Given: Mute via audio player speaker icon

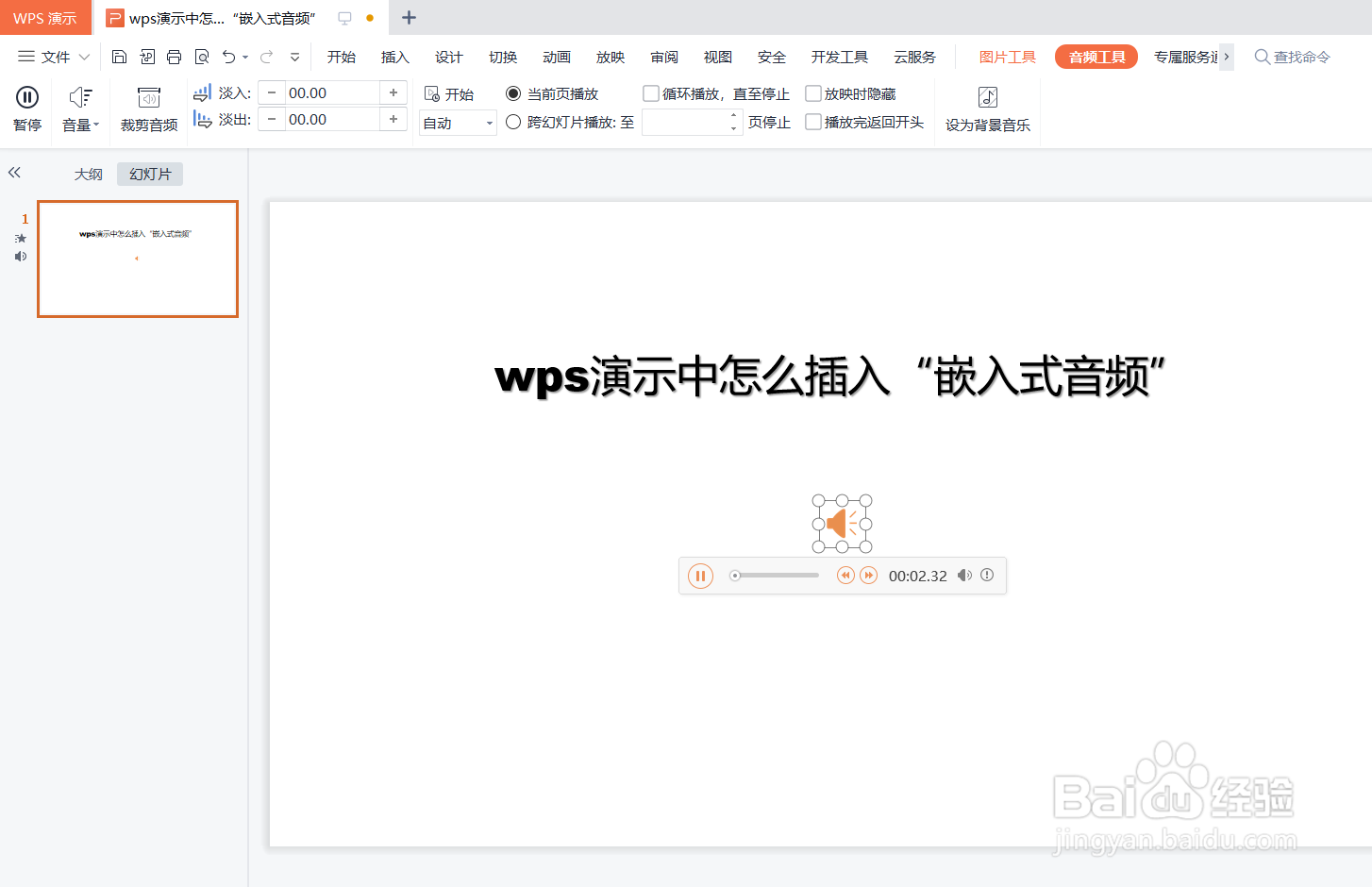Looking at the screenshot, I should pos(964,576).
